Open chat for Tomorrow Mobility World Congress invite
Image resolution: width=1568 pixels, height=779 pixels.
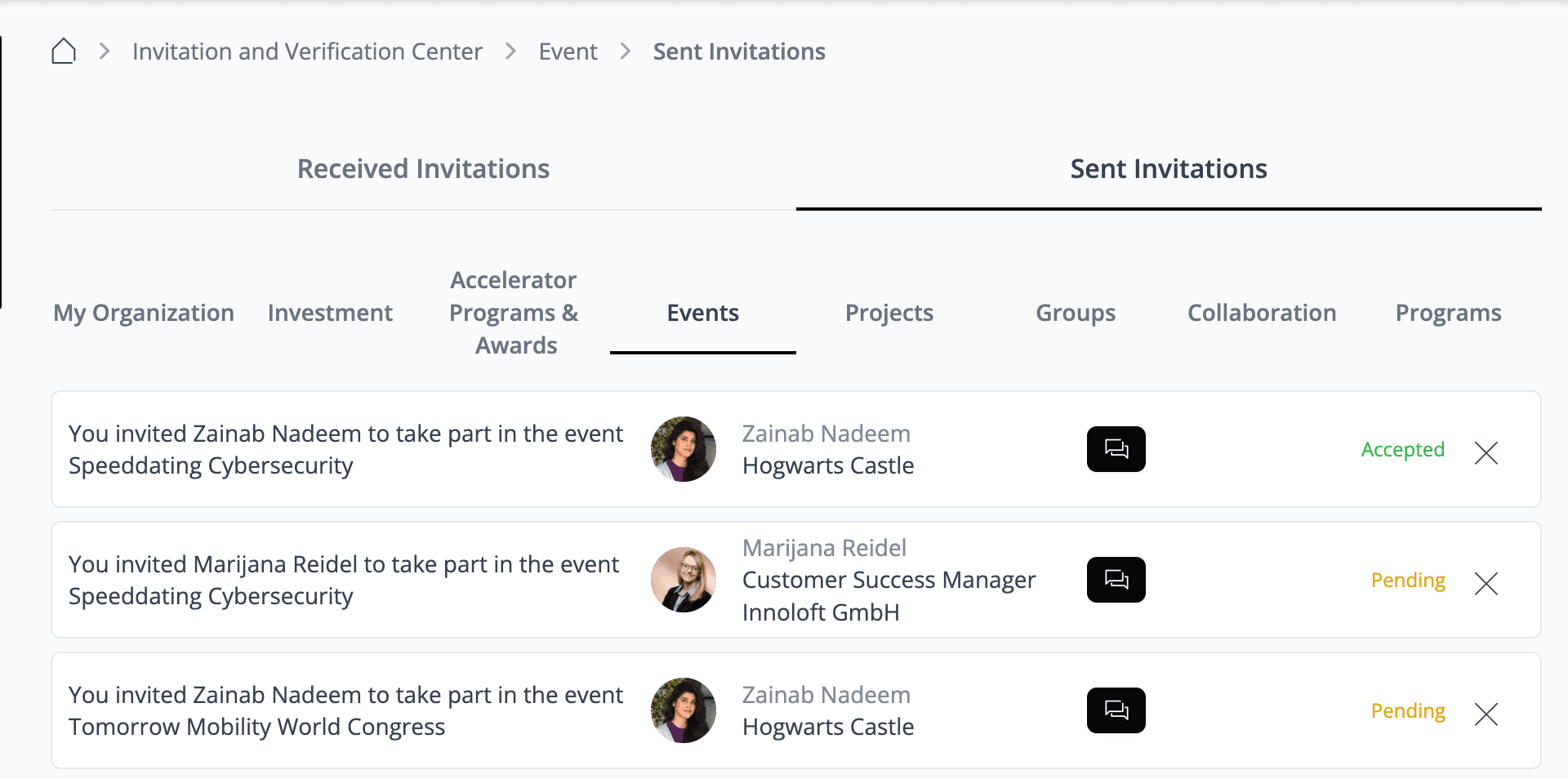[1116, 710]
